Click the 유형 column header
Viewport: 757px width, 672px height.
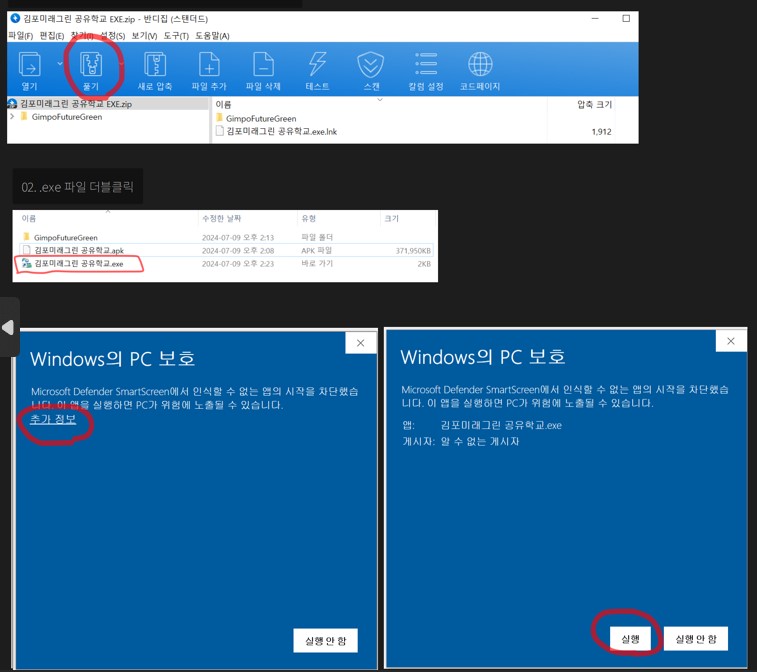(308, 218)
